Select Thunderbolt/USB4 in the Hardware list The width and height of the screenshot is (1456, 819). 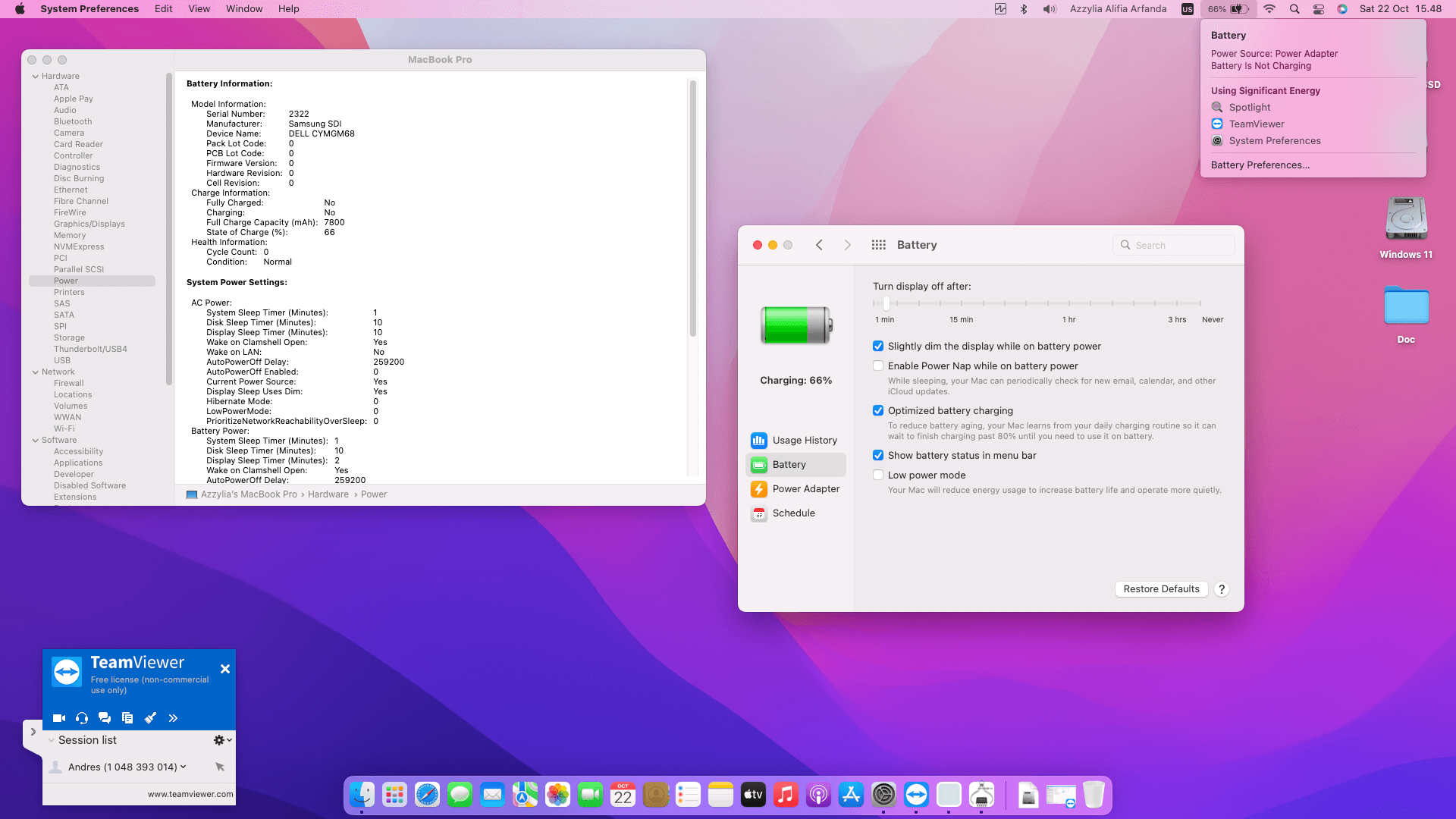tap(90, 349)
